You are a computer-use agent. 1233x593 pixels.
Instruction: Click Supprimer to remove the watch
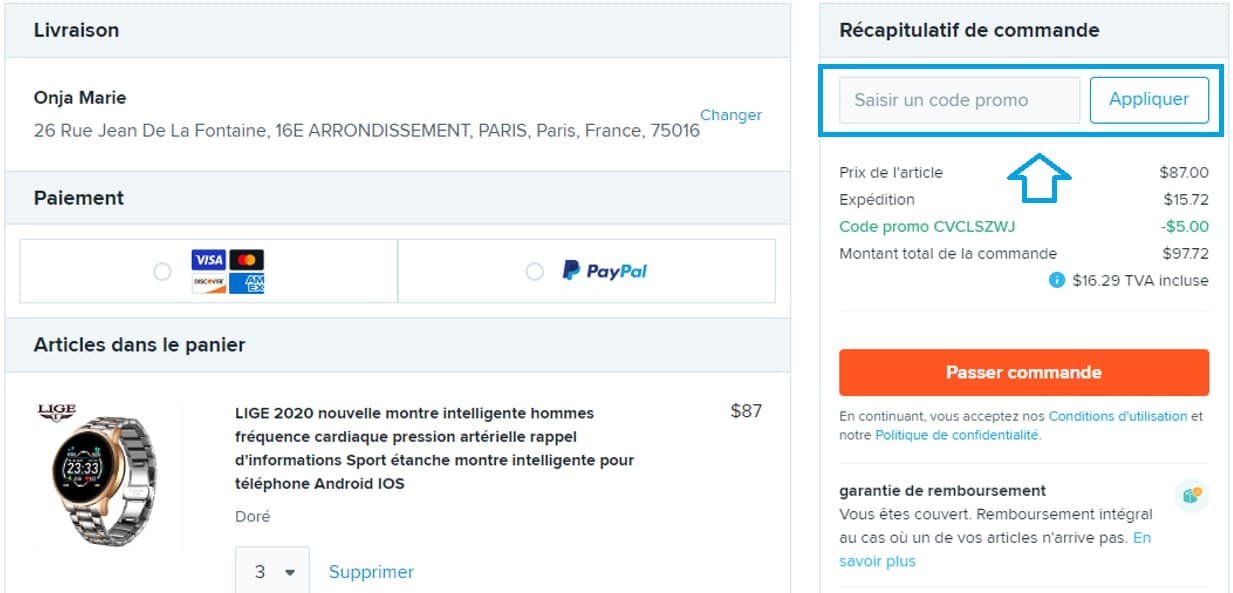click(x=370, y=571)
